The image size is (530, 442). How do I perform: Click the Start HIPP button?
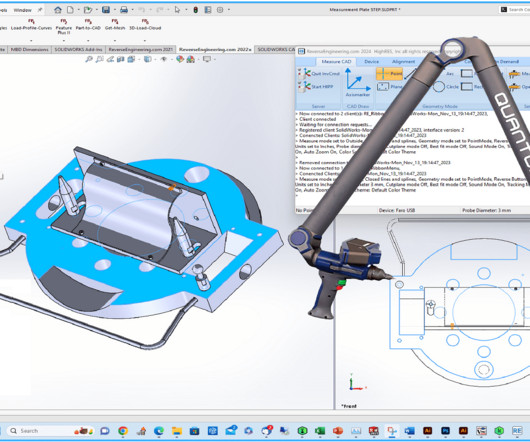pos(316,87)
